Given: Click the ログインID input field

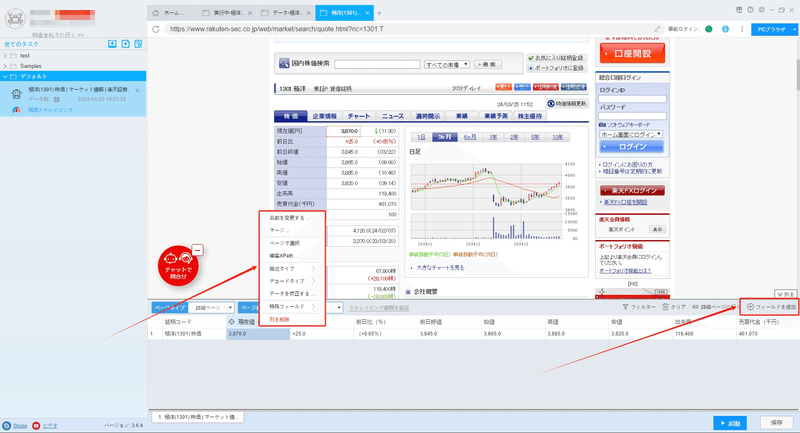Looking at the screenshot, I should [633, 99].
